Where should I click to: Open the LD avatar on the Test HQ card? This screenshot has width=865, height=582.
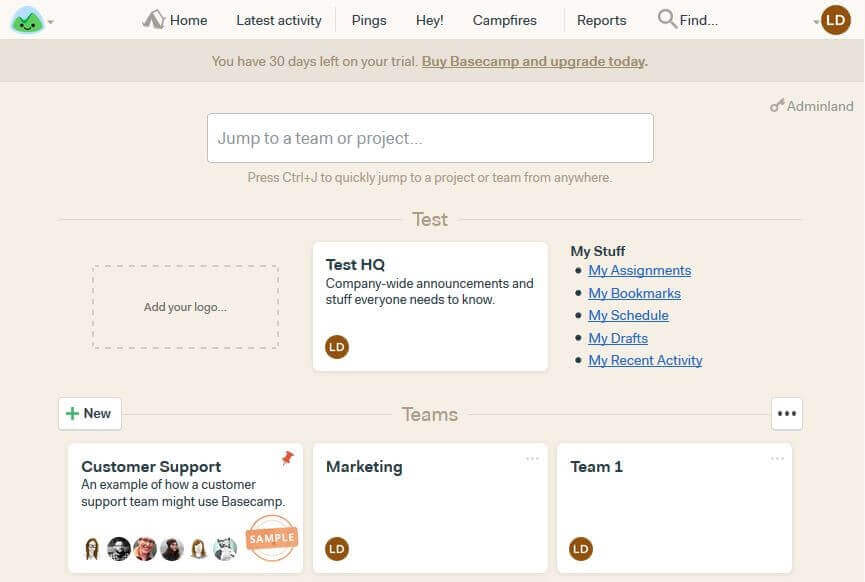click(x=337, y=347)
